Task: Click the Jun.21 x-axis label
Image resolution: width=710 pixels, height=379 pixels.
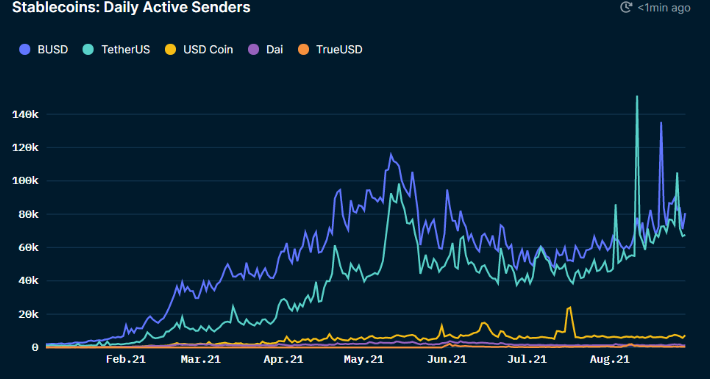Action: click(446, 360)
